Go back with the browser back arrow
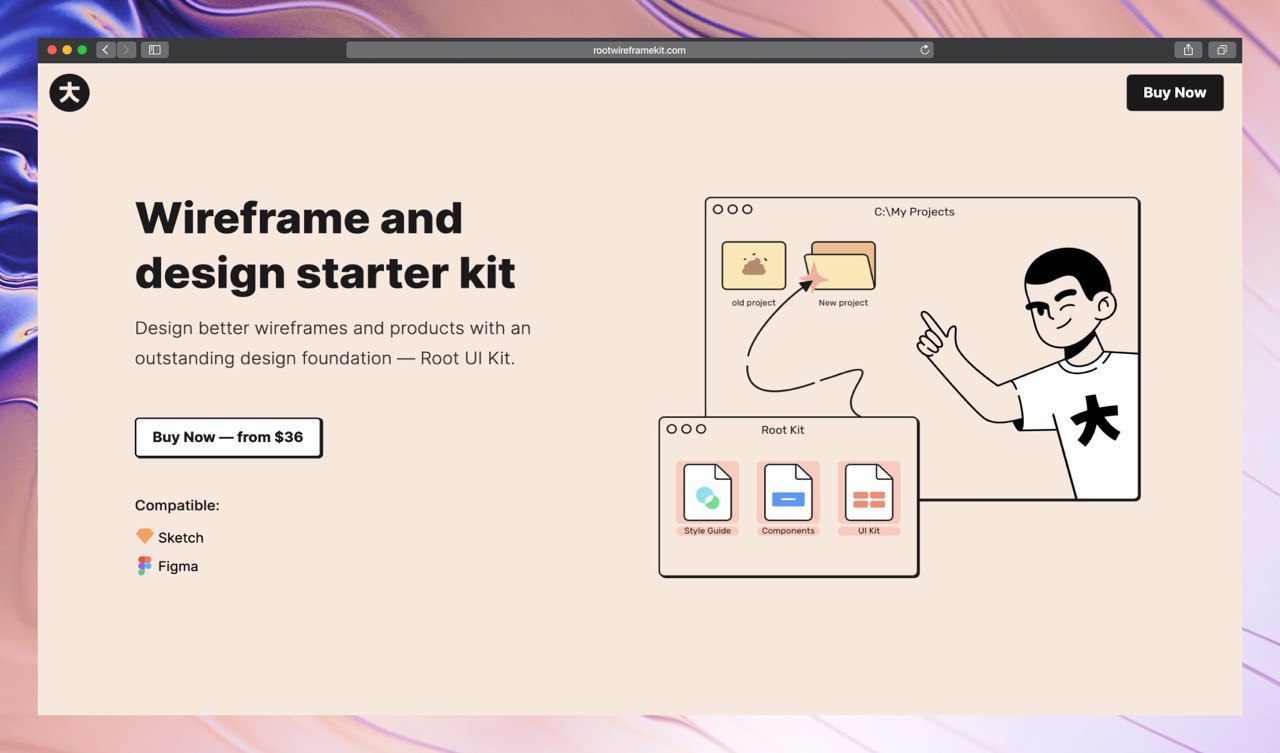Image resolution: width=1280 pixels, height=753 pixels. pos(106,50)
